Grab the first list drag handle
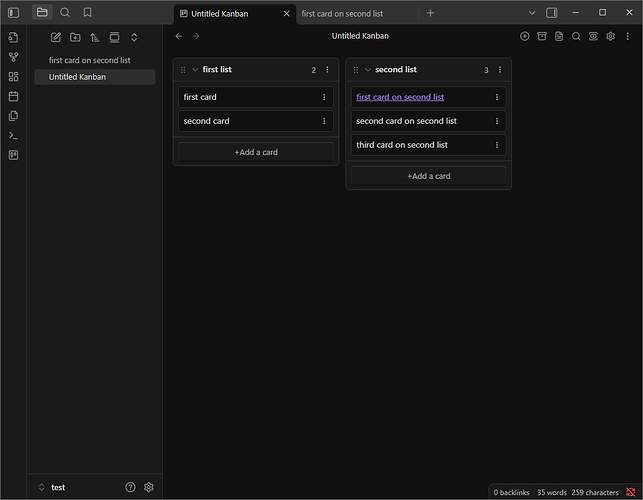This screenshot has height=500, width=643. pos(183,70)
